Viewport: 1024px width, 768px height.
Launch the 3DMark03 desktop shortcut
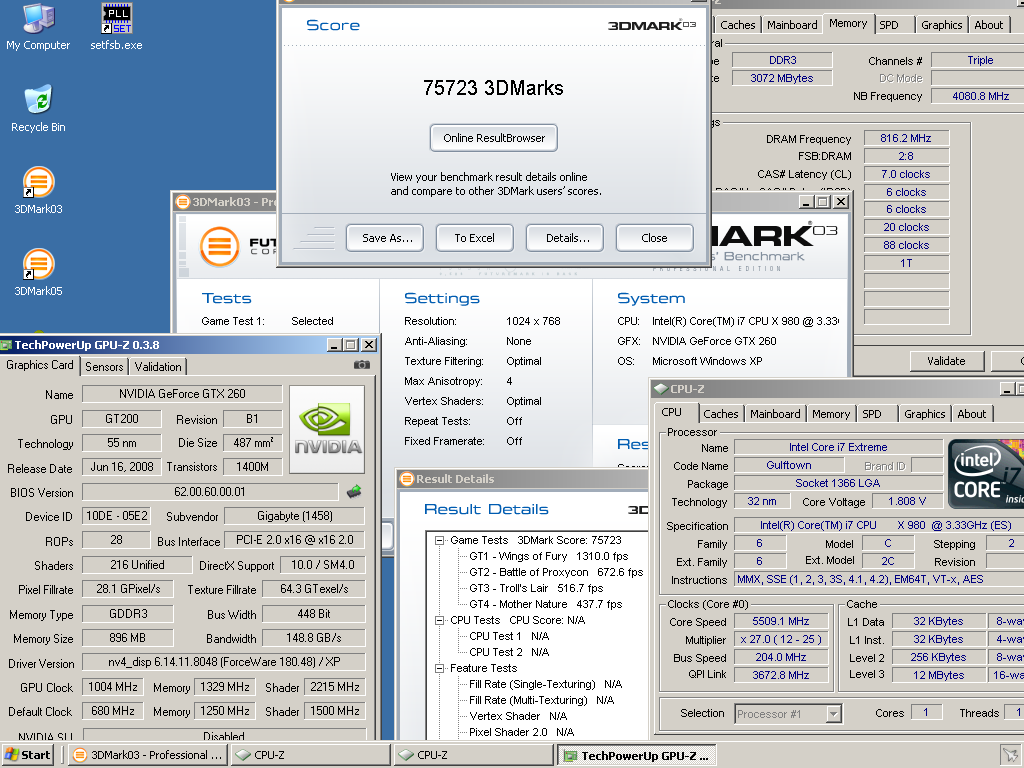coord(38,191)
